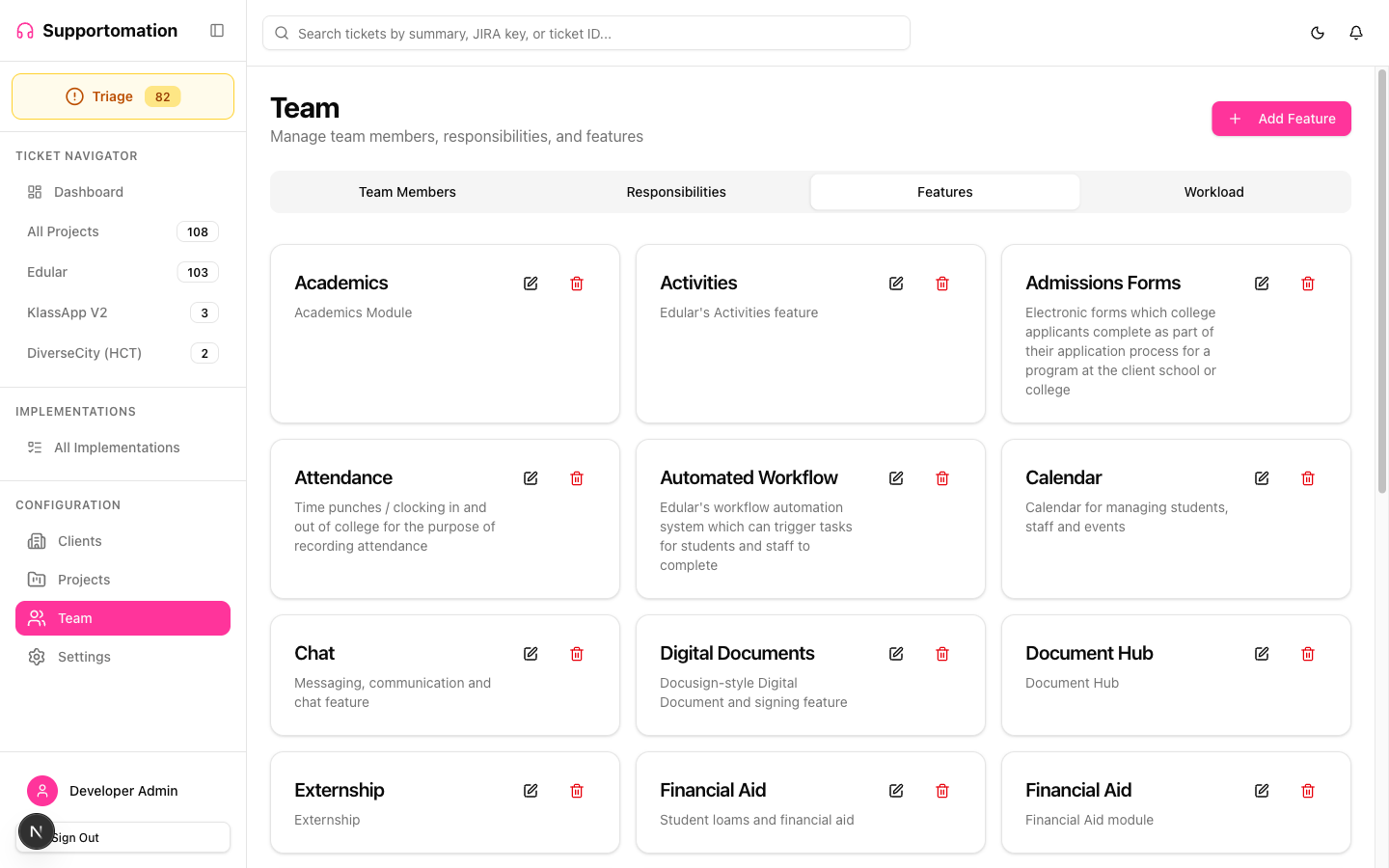Edit the Calendar feature

tap(1261, 477)
